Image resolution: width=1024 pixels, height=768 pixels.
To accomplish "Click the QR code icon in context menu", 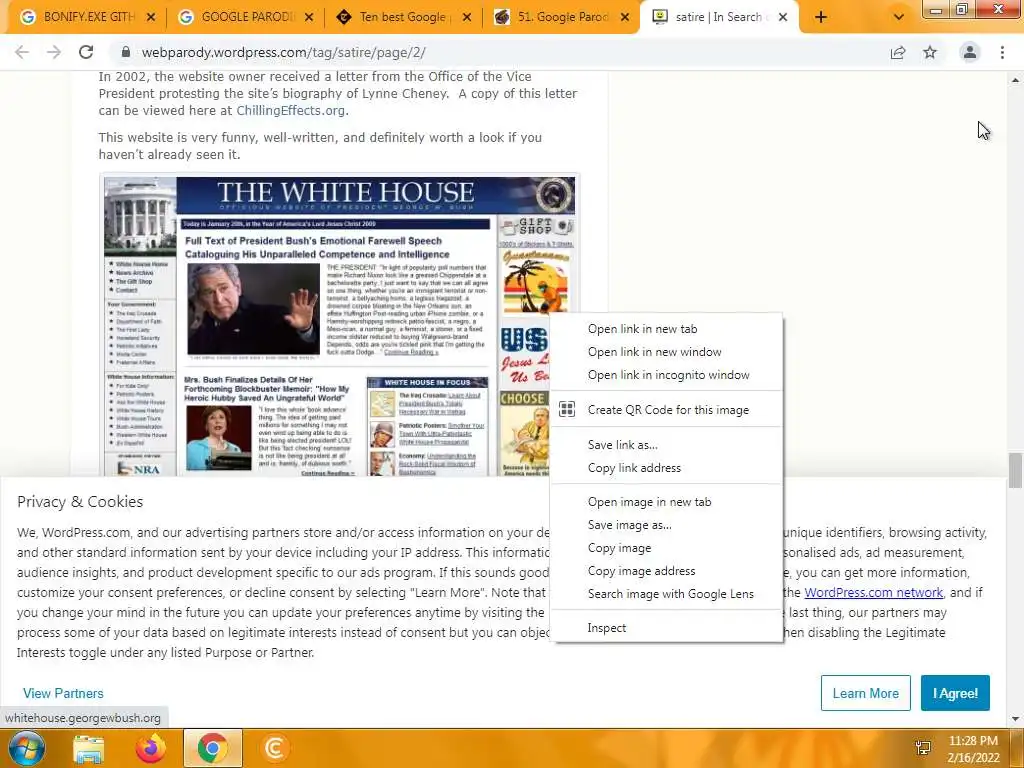I will click(567, 409).
